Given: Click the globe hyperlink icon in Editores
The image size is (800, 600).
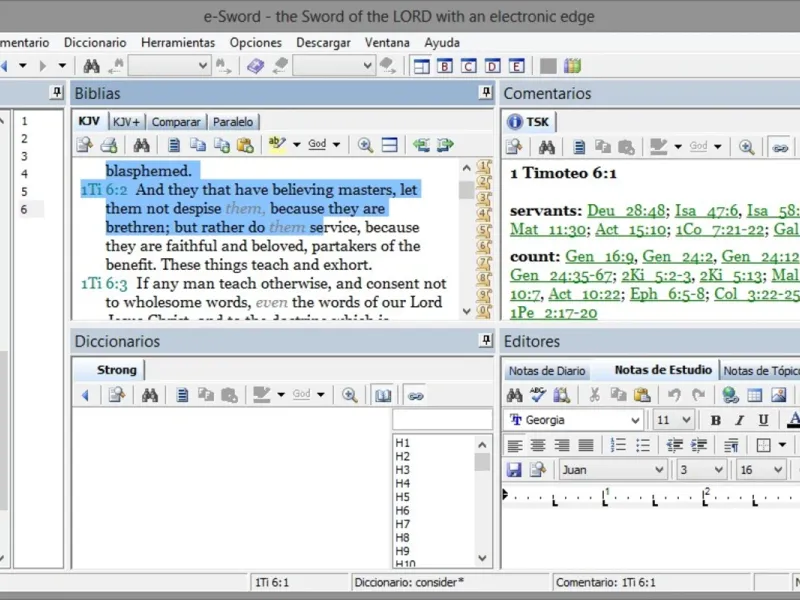Looking at the screenshot, I should click(x=730, y=394).
